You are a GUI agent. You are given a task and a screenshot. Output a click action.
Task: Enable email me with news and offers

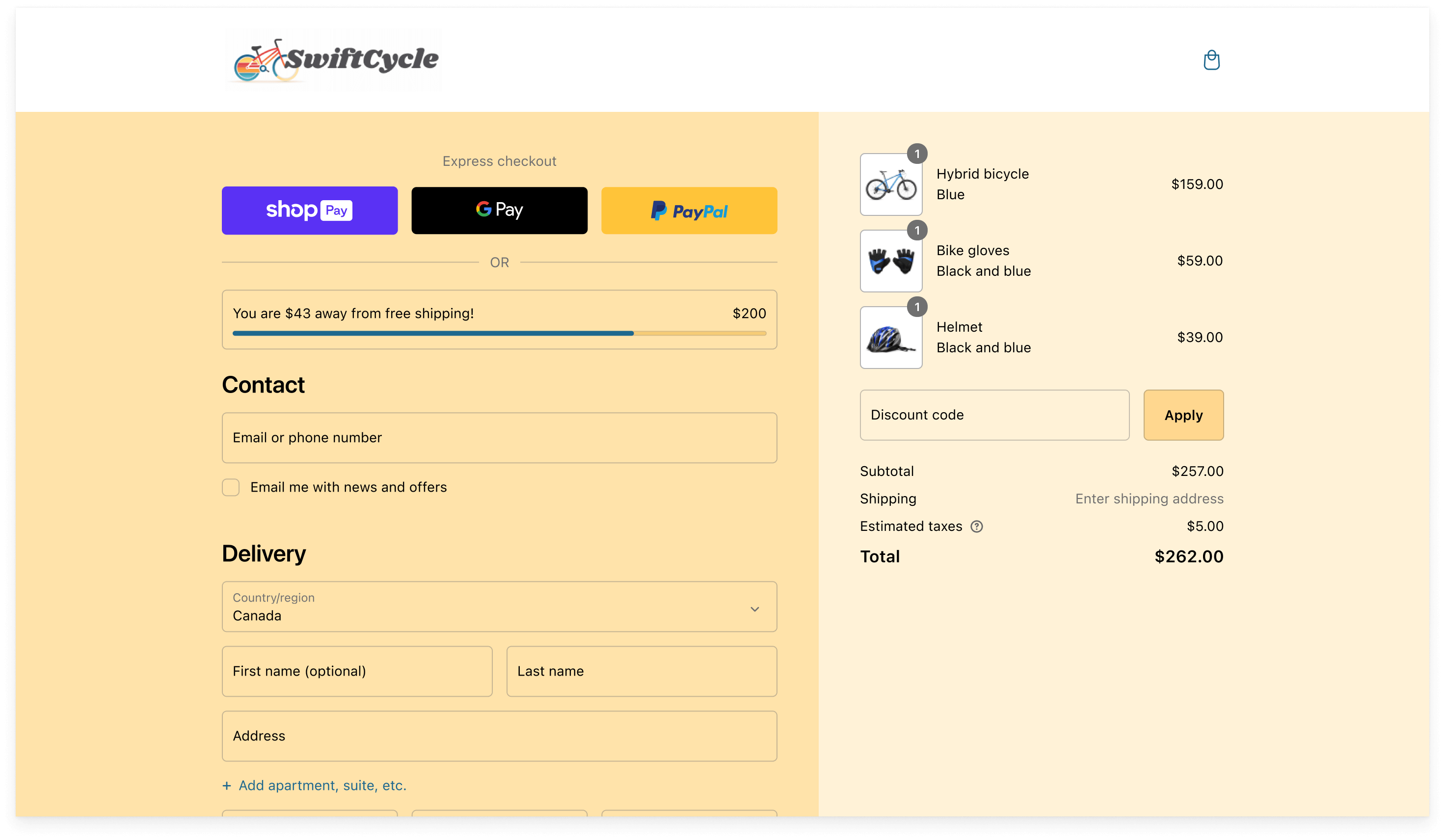tap(231, 487)
